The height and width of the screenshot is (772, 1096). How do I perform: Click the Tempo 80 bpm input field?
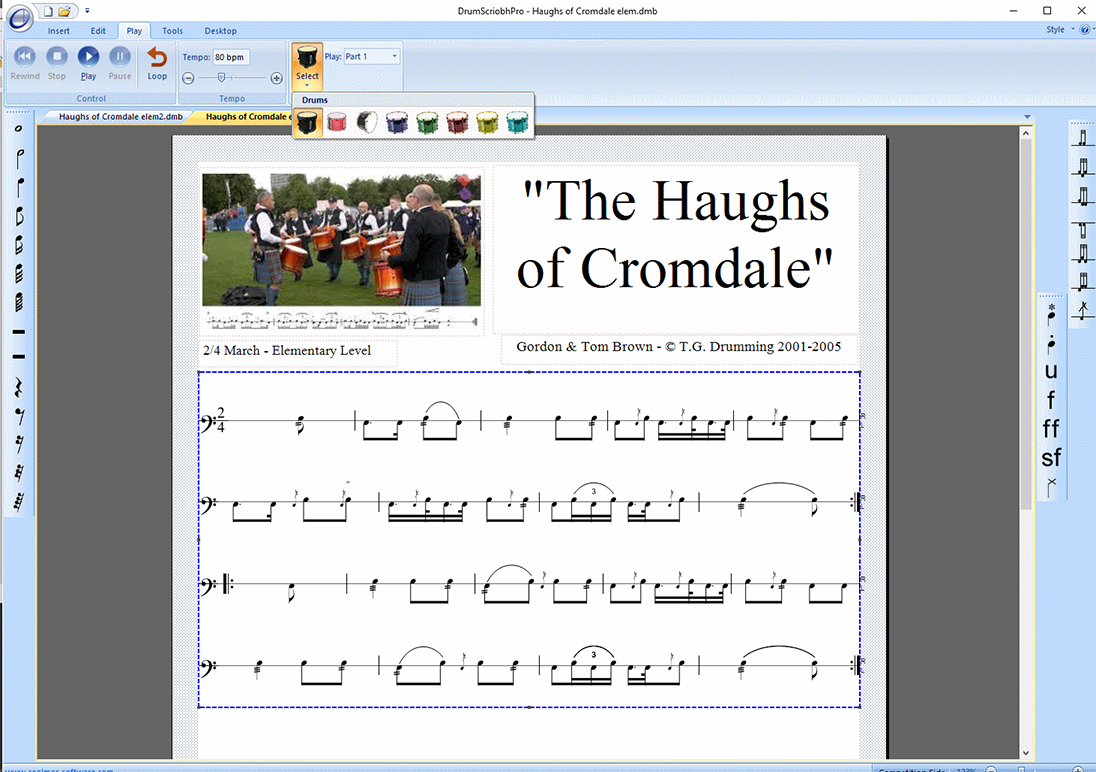tap(231, 57)
